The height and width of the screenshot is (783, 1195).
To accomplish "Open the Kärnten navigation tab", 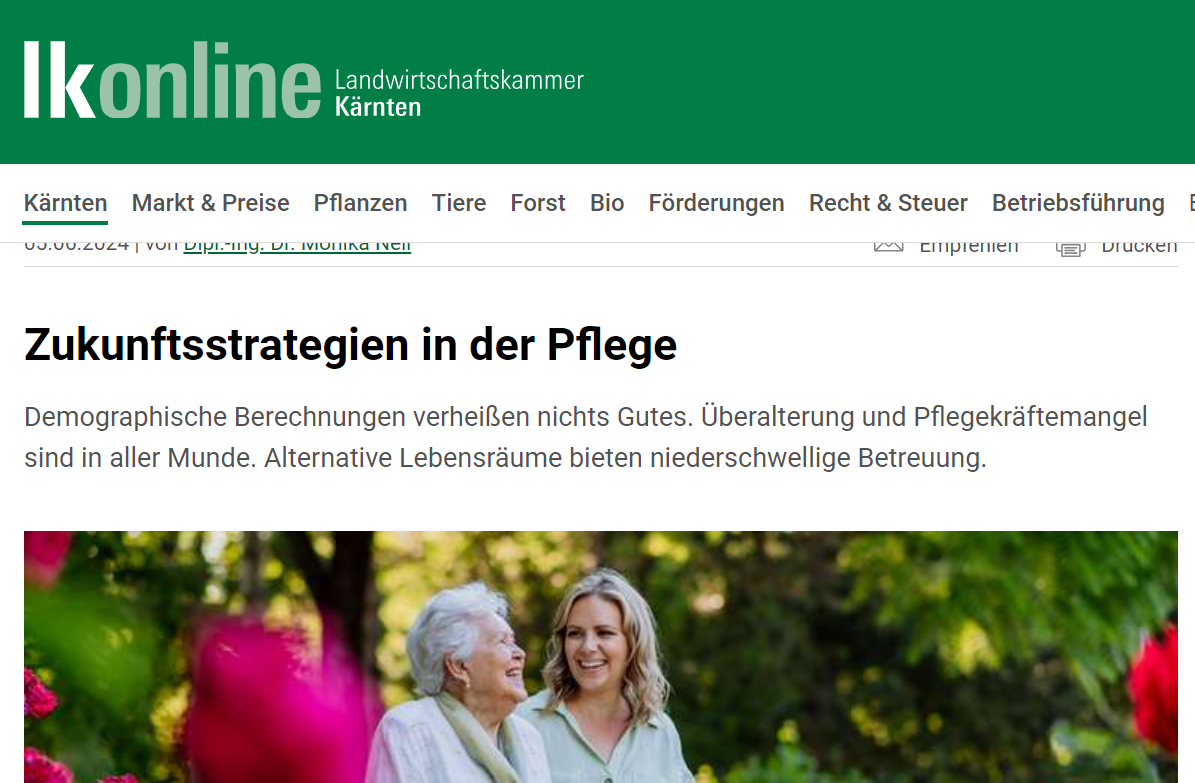I will (x=66, y=203).
